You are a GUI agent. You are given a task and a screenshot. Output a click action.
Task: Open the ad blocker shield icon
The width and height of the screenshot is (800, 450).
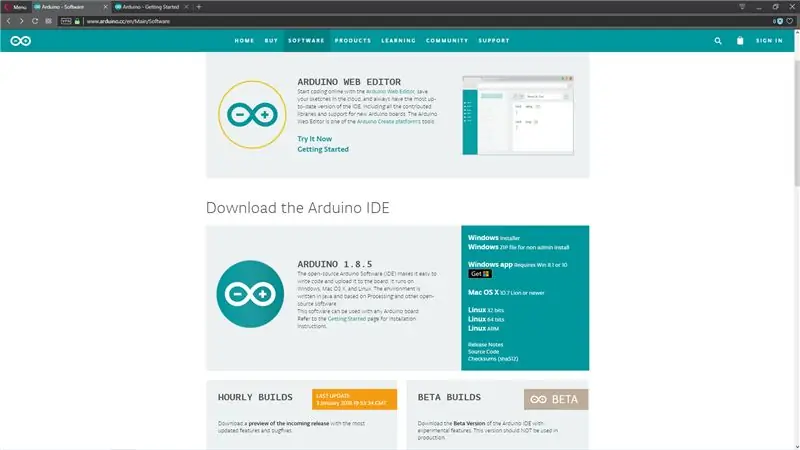779,21
